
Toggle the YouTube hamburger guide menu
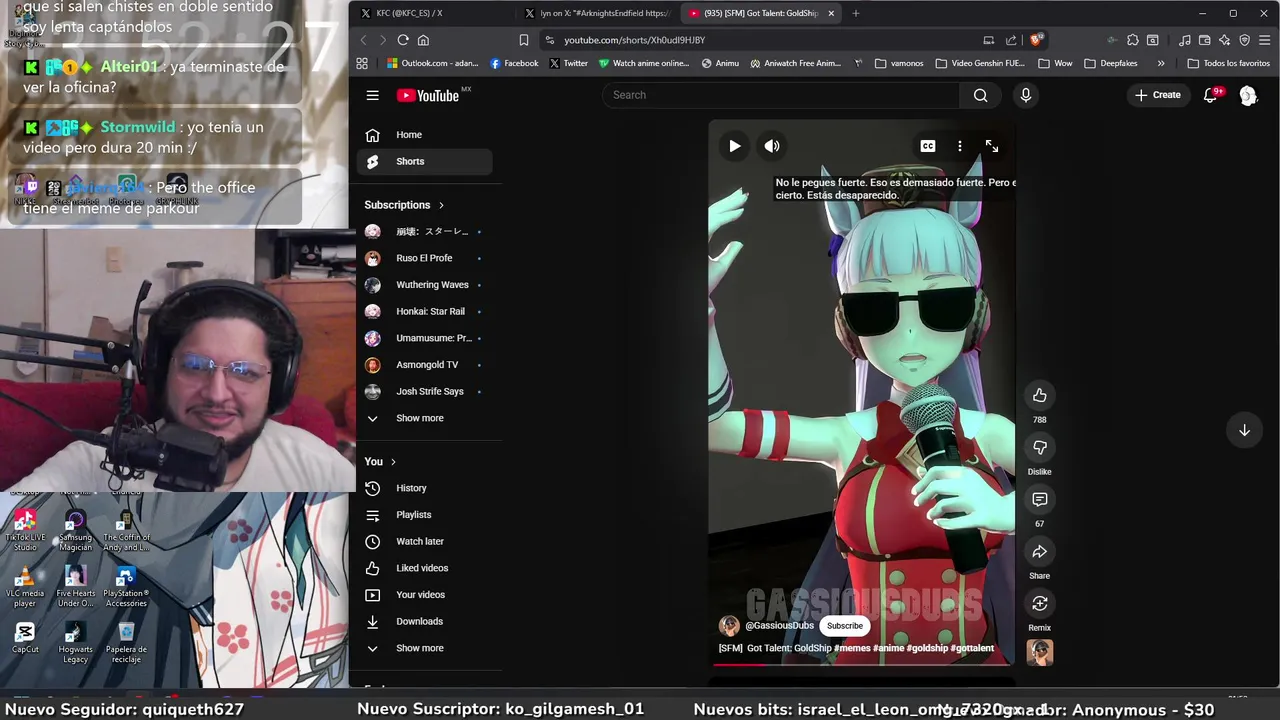click(372, 95)
